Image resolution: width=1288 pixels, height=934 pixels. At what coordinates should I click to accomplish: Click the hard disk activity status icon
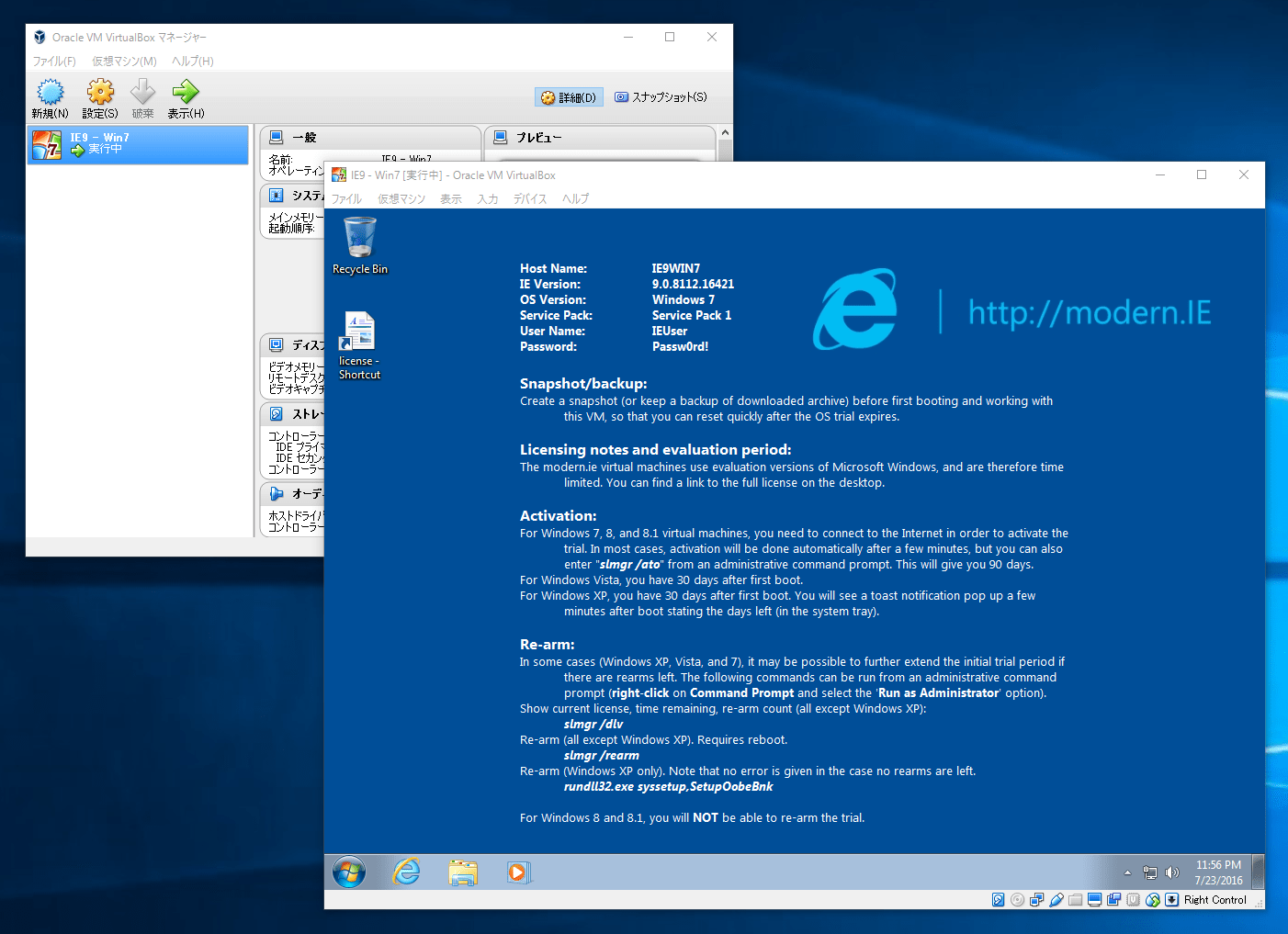point(998,900)
